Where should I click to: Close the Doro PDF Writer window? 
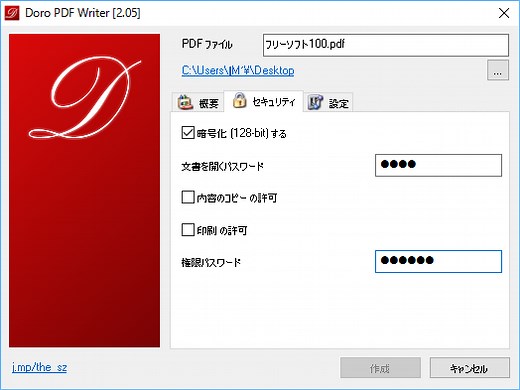(504, 13)
